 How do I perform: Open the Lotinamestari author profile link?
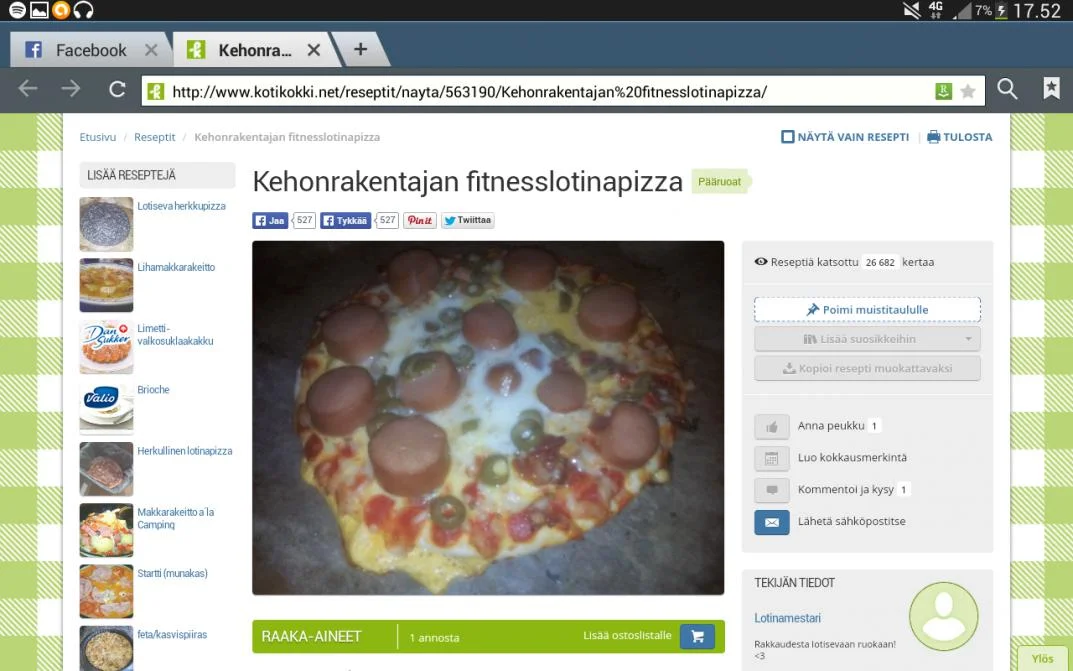pos(787,618)
